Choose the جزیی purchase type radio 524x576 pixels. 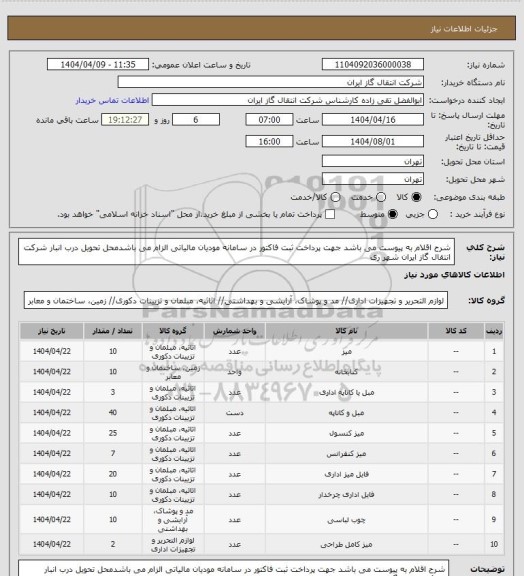tap(433, 214)
